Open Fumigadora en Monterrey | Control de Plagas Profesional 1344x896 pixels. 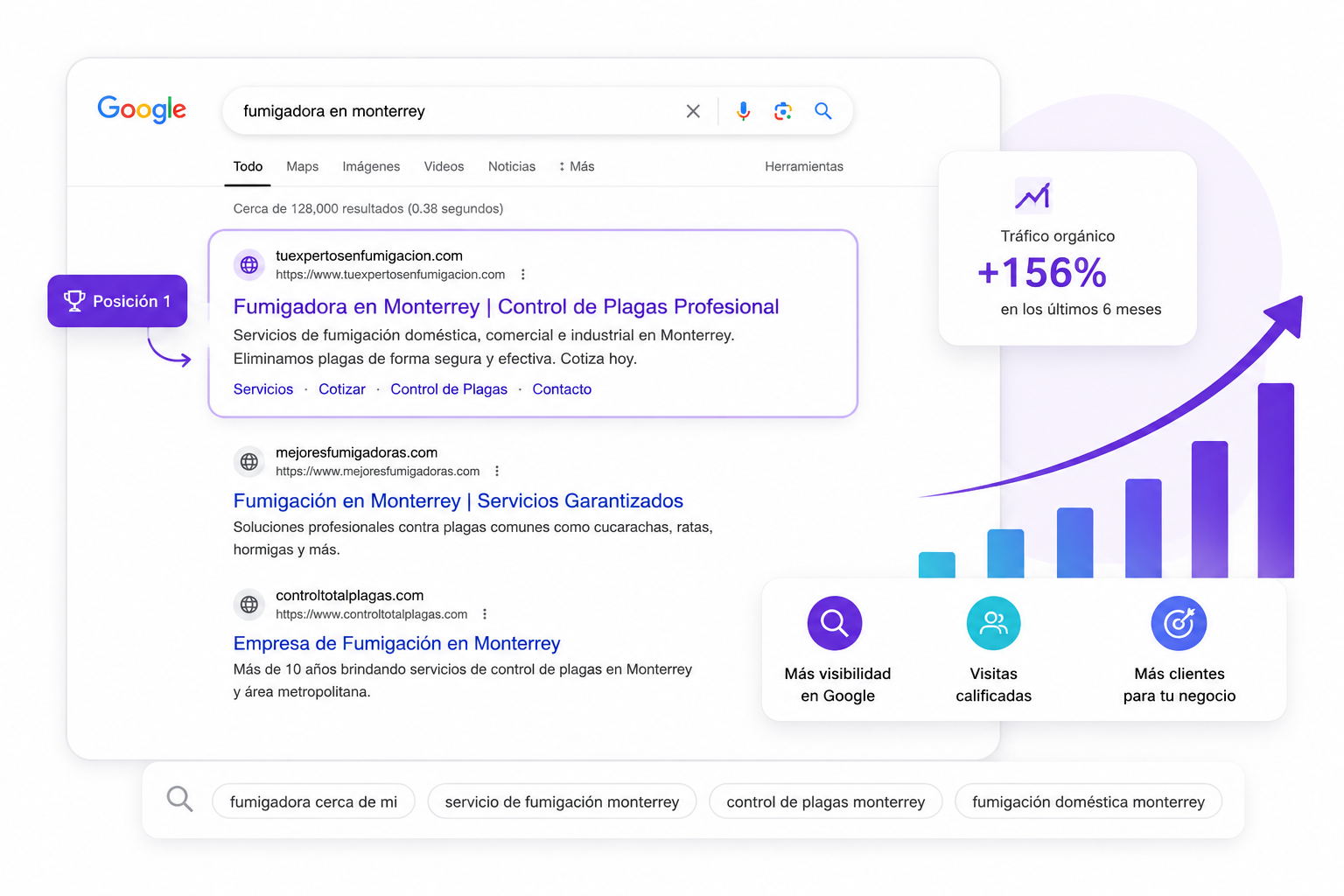click(506, 307)
